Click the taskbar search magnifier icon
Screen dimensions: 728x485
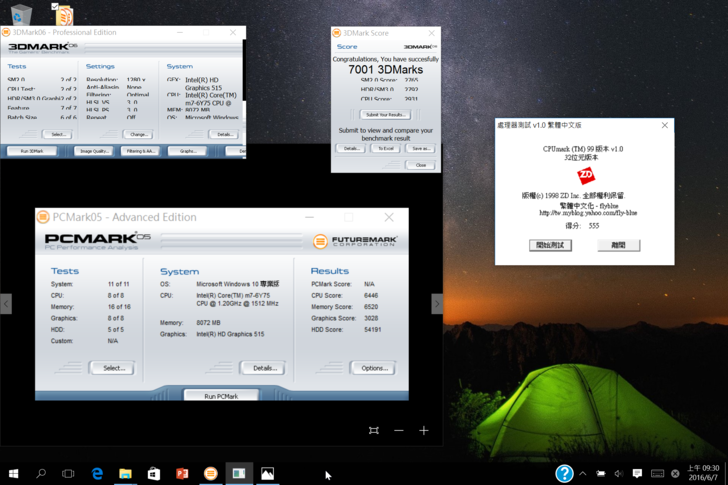coord(41,473)
